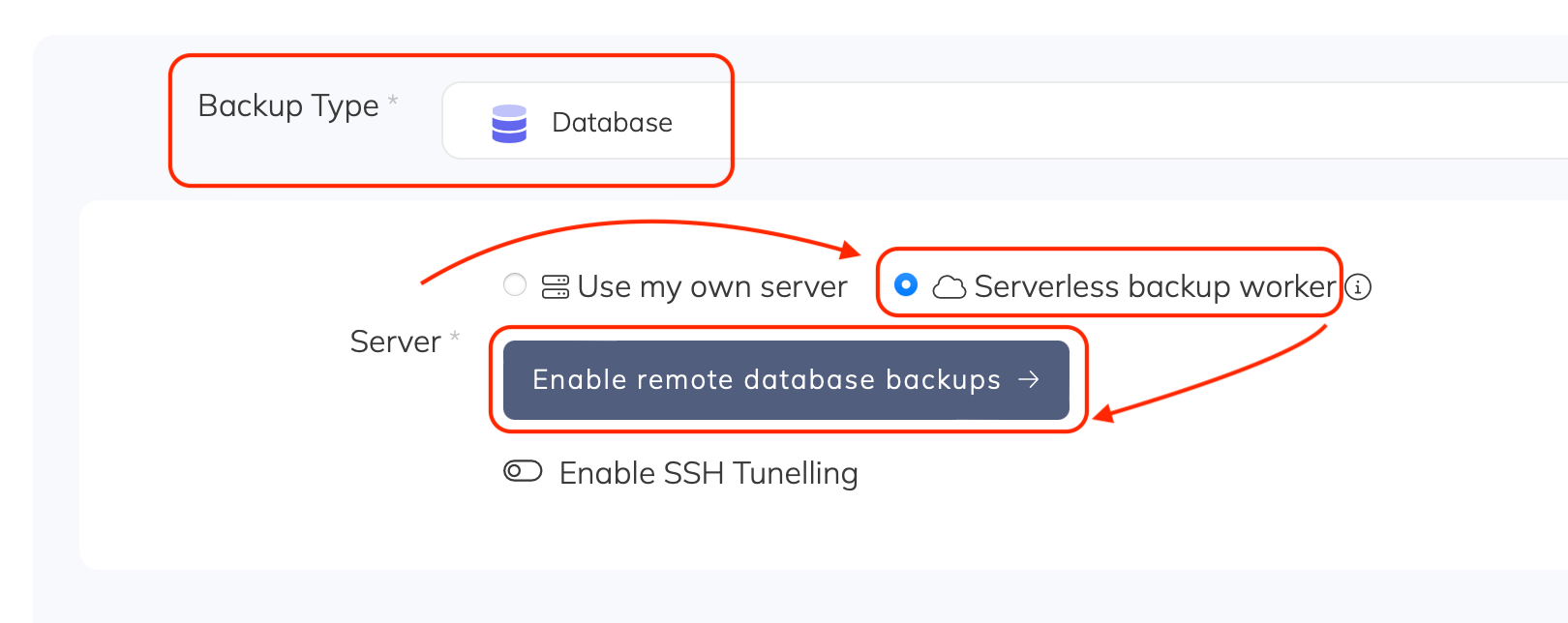The width and height of the screenshot is (1568, 623).
Task: Click the database cylinder icon in Backup Type field
Action: pos(508,123)
